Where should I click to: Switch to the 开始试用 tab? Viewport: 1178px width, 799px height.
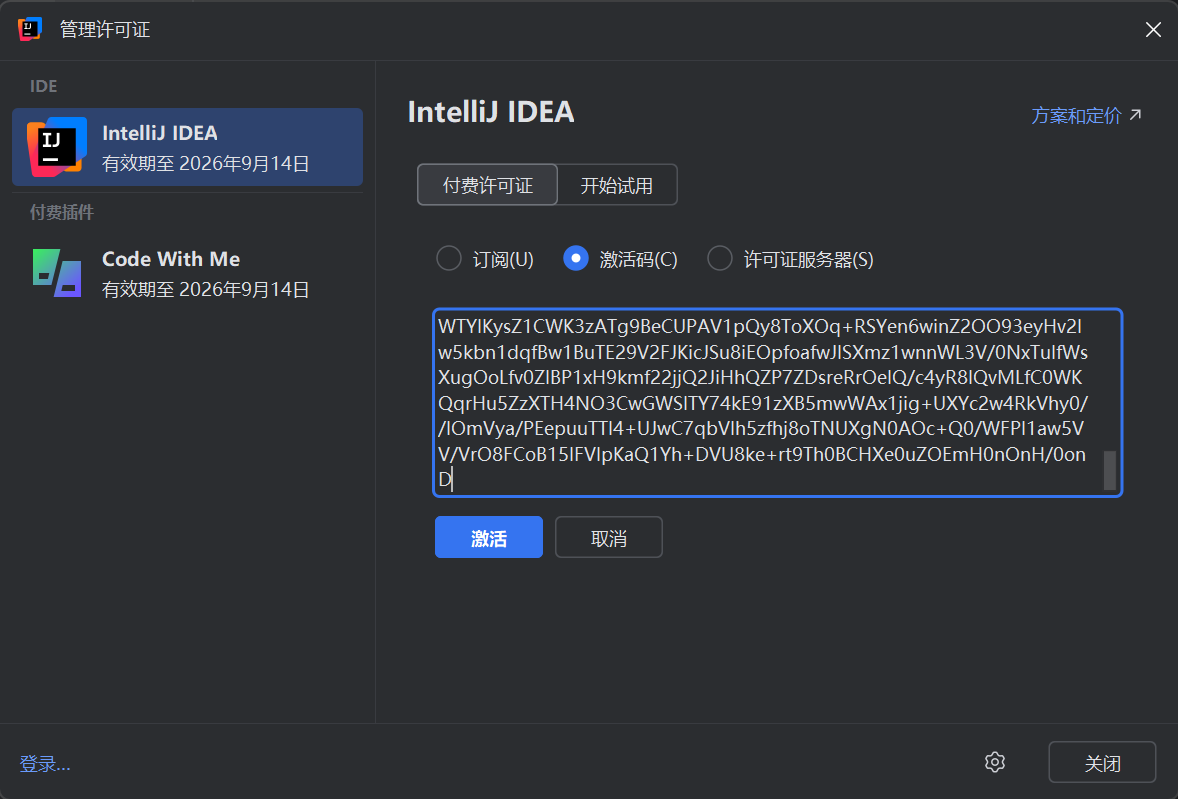pos(617,185)
